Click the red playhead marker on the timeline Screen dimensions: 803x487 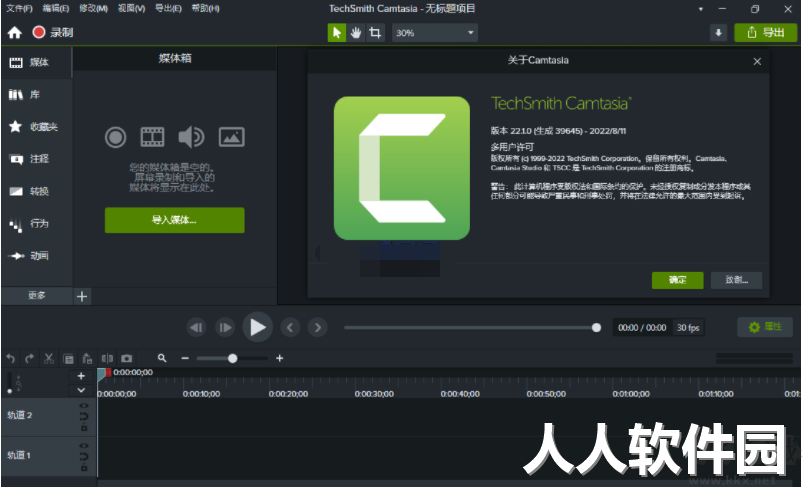coord(108,373)
